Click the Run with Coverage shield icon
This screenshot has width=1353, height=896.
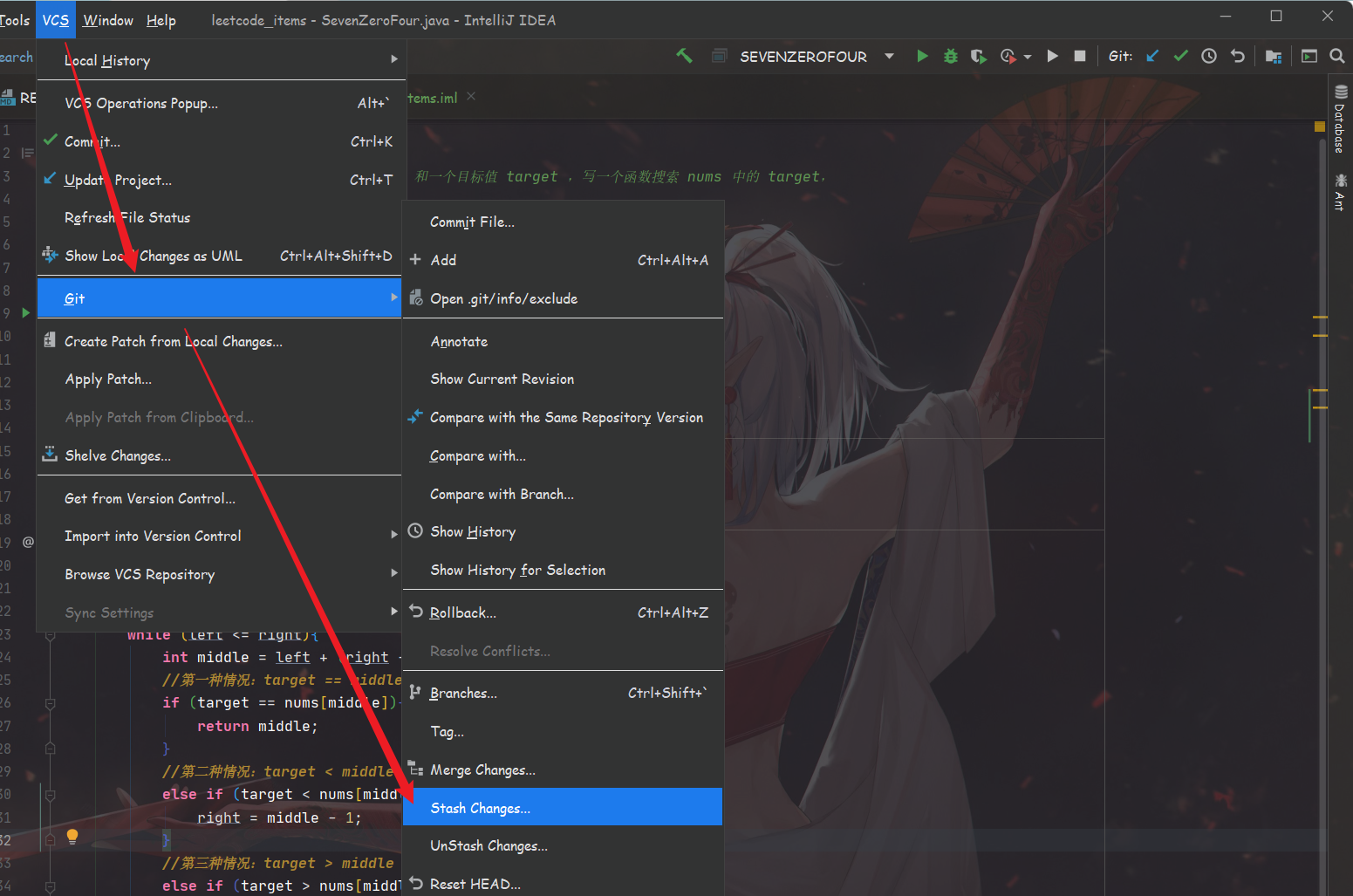[x=979, y=56]
